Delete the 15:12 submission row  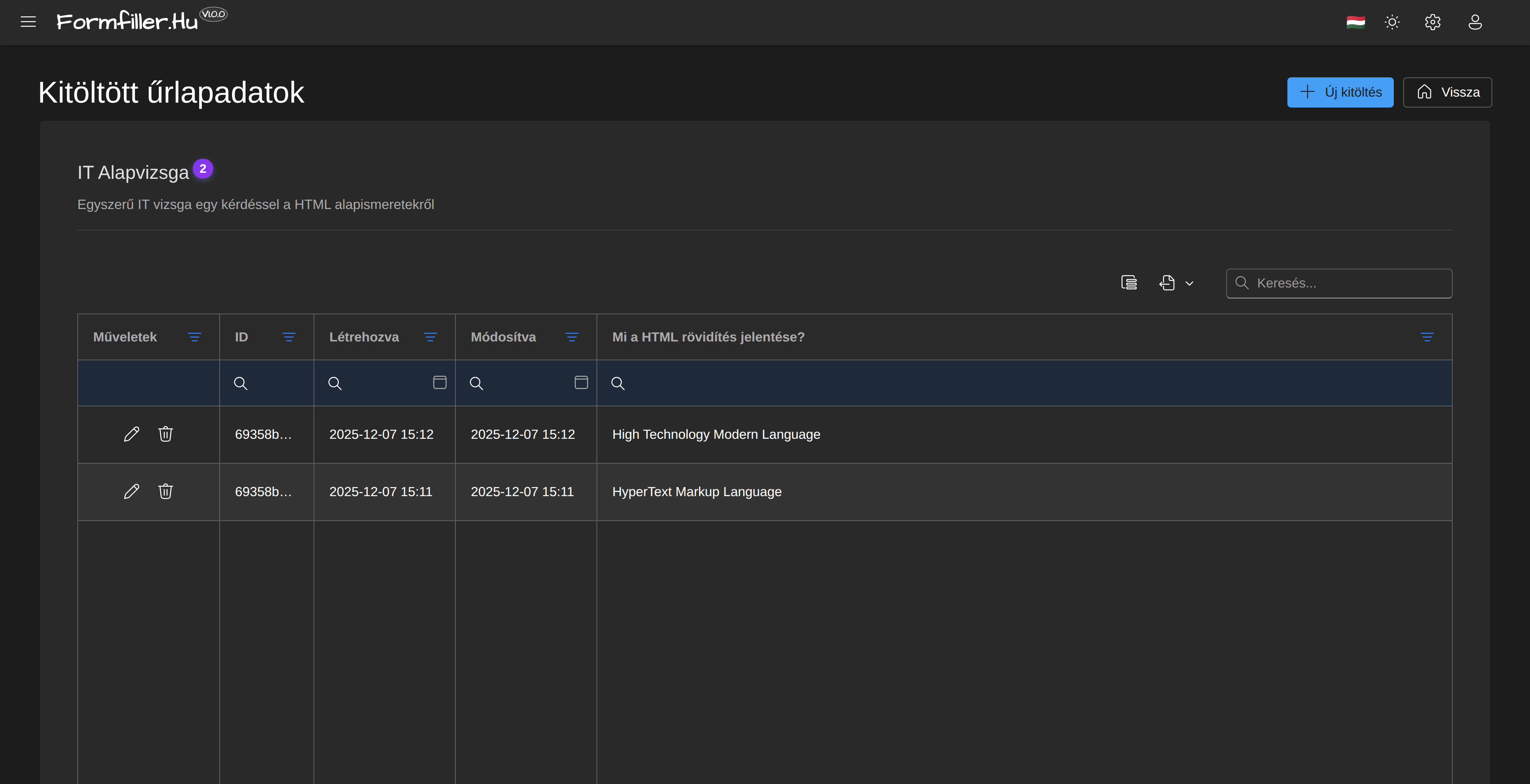pos(166,434)
